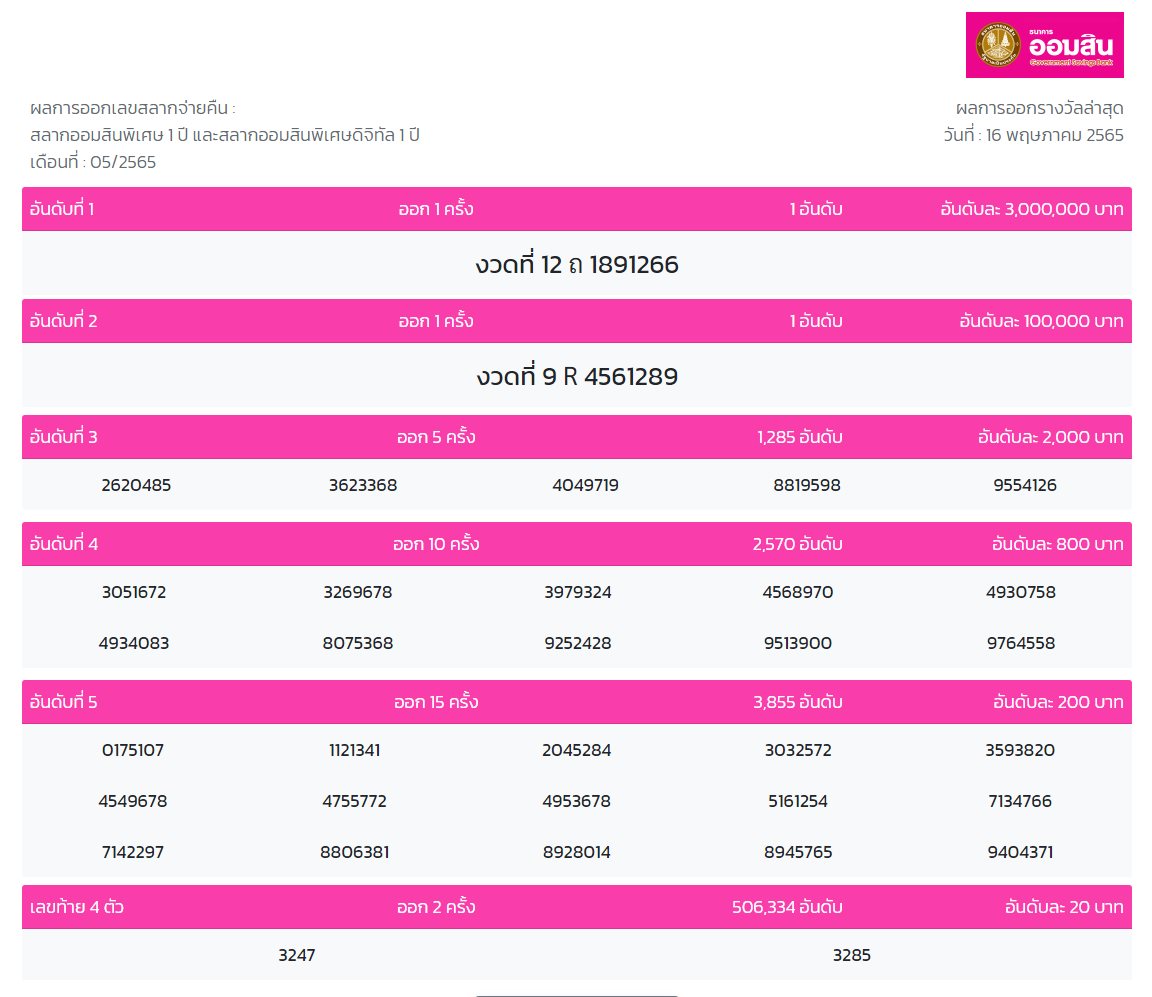Select fourth prize number 4930758
1152x997 pixels.
tap(1020, 592)
